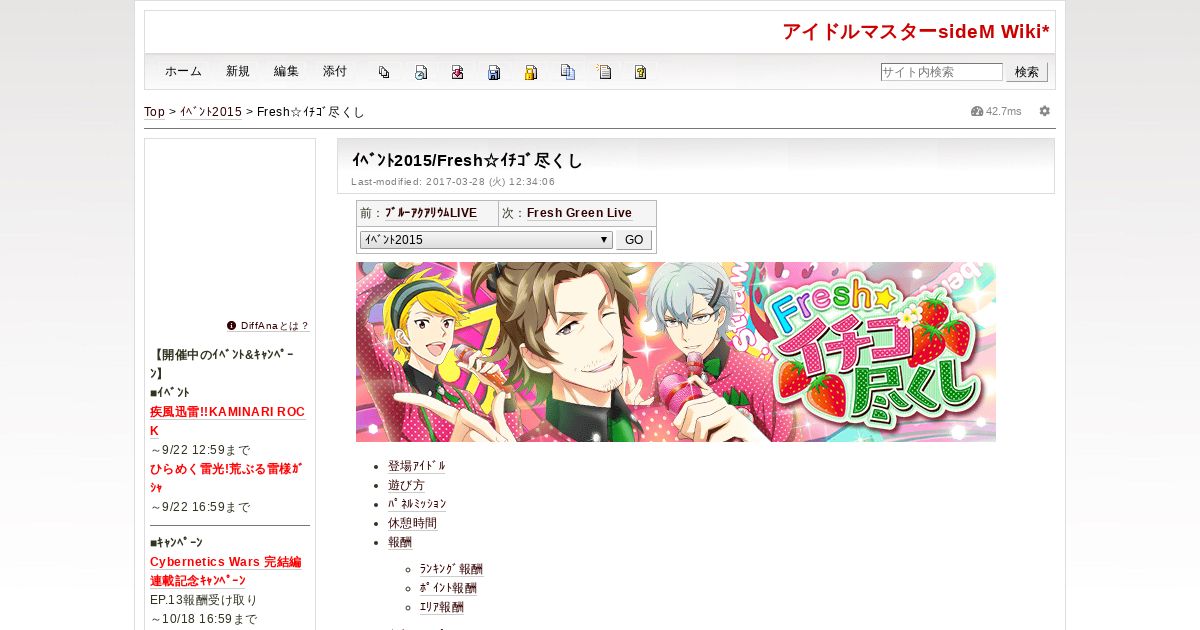The width and height of the screenshot is (1200, 630).
Task: Jump to 遊び方 section
Action: (x=406, y=486)
